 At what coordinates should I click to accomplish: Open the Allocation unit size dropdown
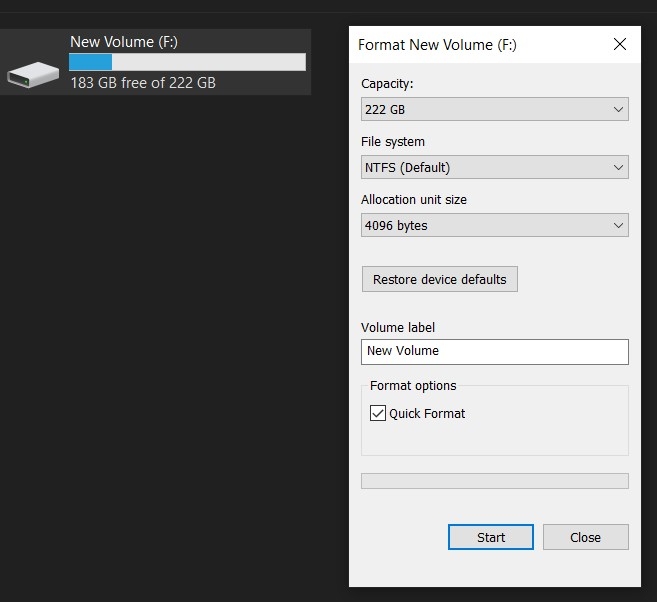pyautogui.click(x=494, y=225)
